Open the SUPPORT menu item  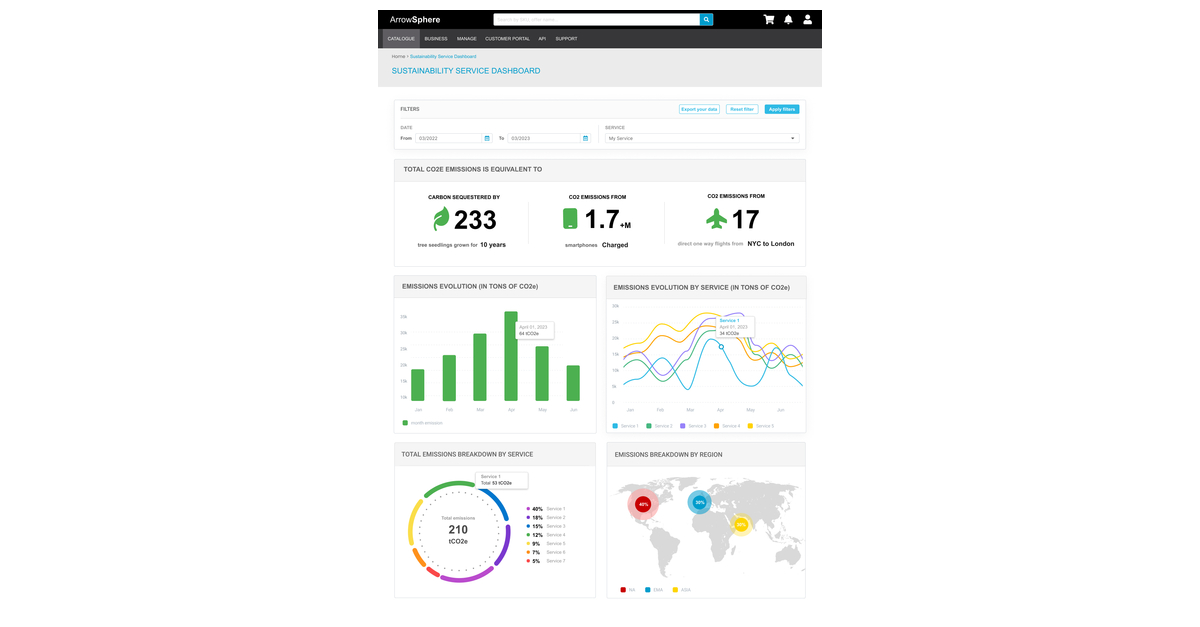pyautogui.click(x=566, y=38)
